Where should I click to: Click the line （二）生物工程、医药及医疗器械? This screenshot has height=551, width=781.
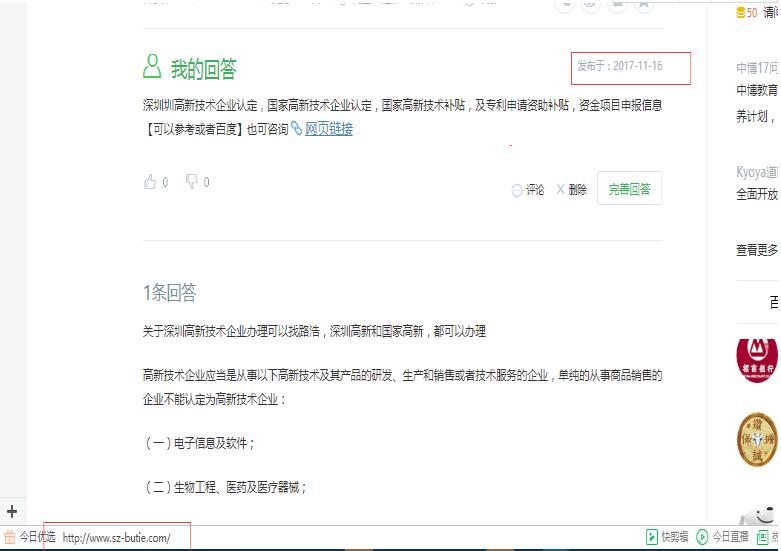(225, 487)
